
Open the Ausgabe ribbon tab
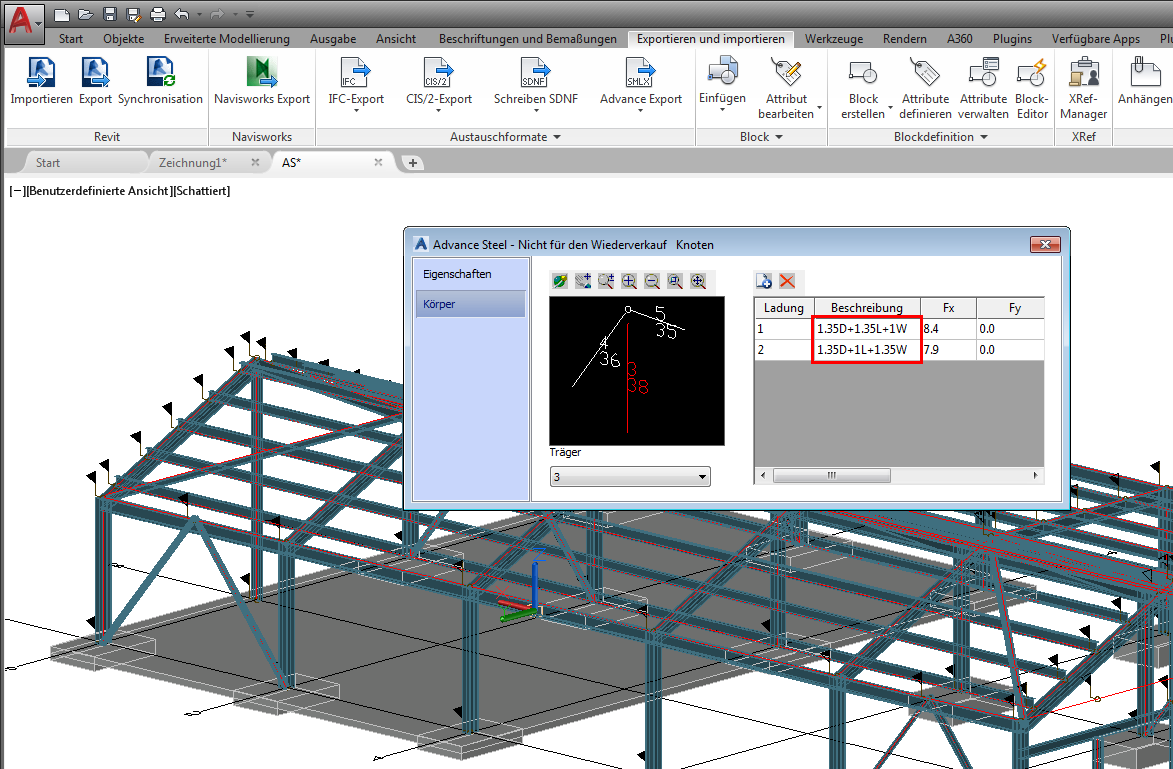pyautogui.click(x=333, y=39)
